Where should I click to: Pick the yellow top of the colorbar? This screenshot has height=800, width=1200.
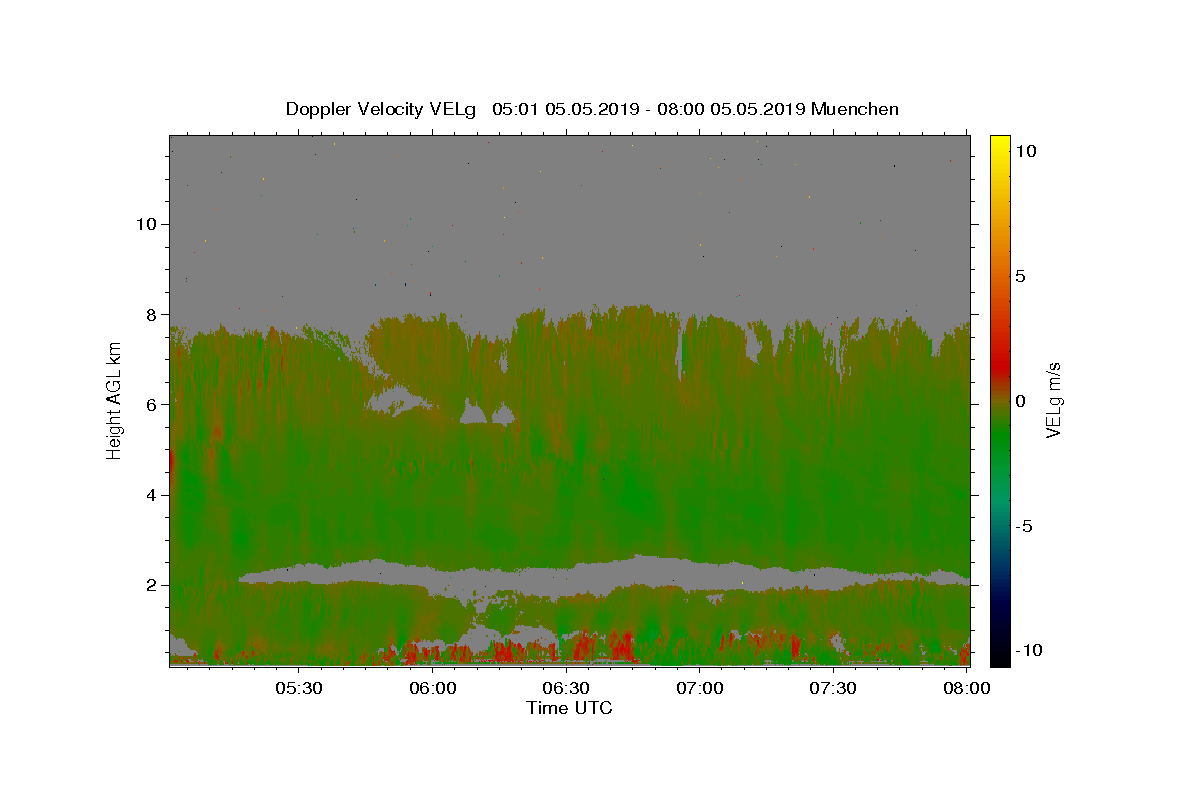[x=999, y=142]
